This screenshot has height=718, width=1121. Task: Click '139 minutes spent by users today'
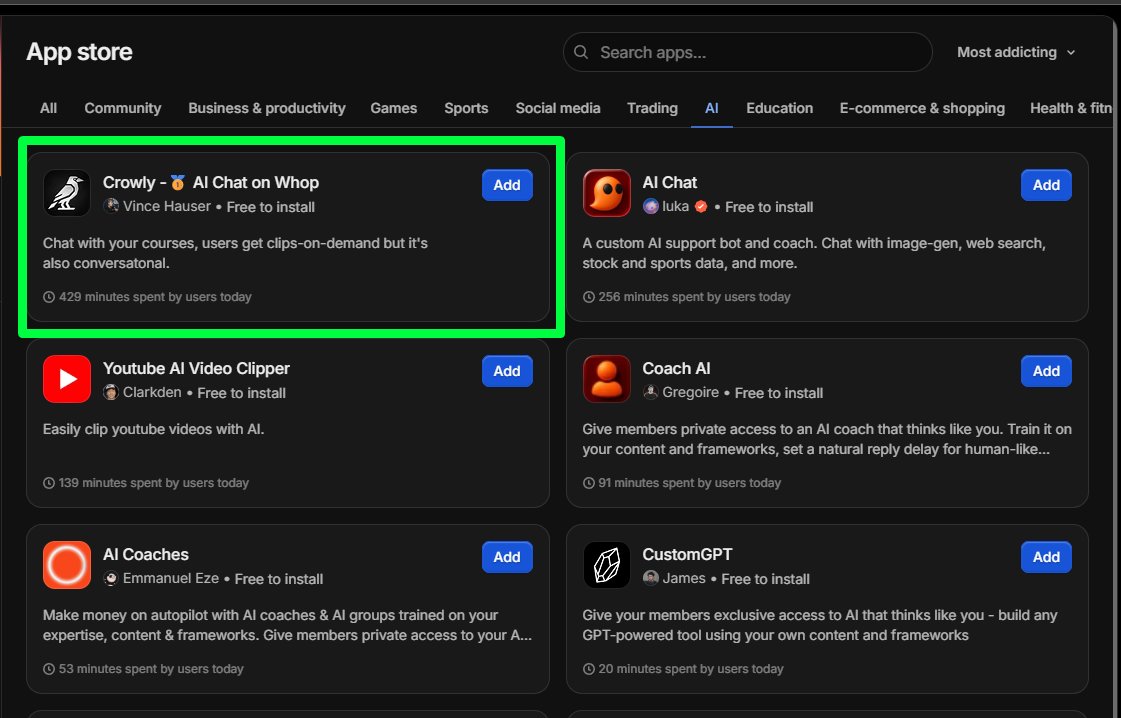pyautogui.click(x=154, y=483)
